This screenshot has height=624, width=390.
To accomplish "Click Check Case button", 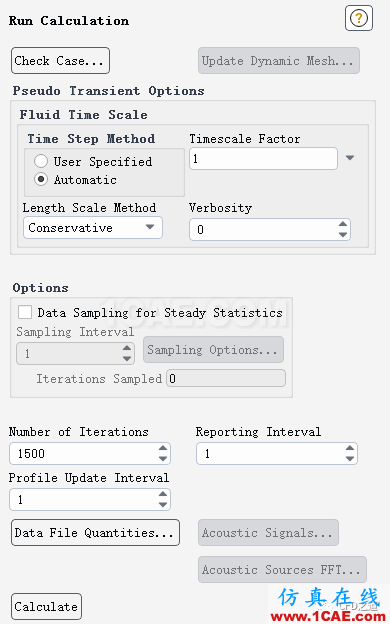I will tap(60, 60).
